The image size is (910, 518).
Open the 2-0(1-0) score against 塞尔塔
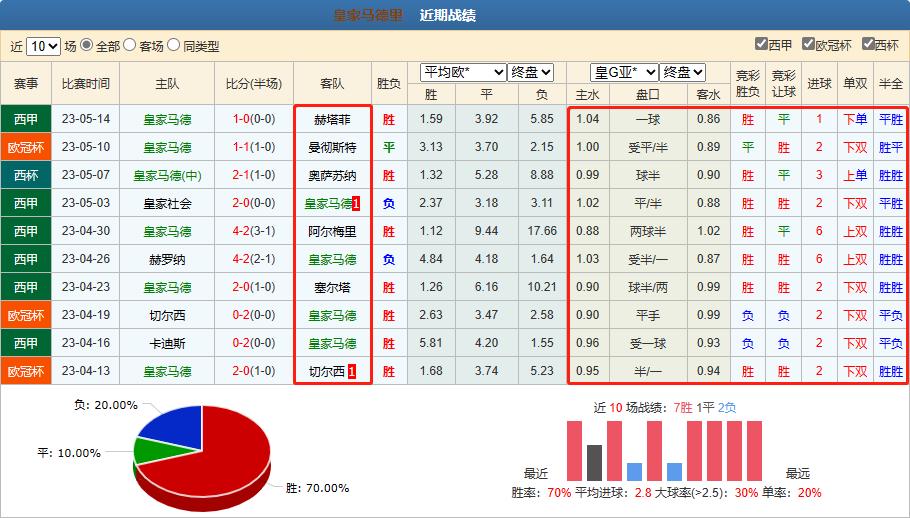click(254, 287)
